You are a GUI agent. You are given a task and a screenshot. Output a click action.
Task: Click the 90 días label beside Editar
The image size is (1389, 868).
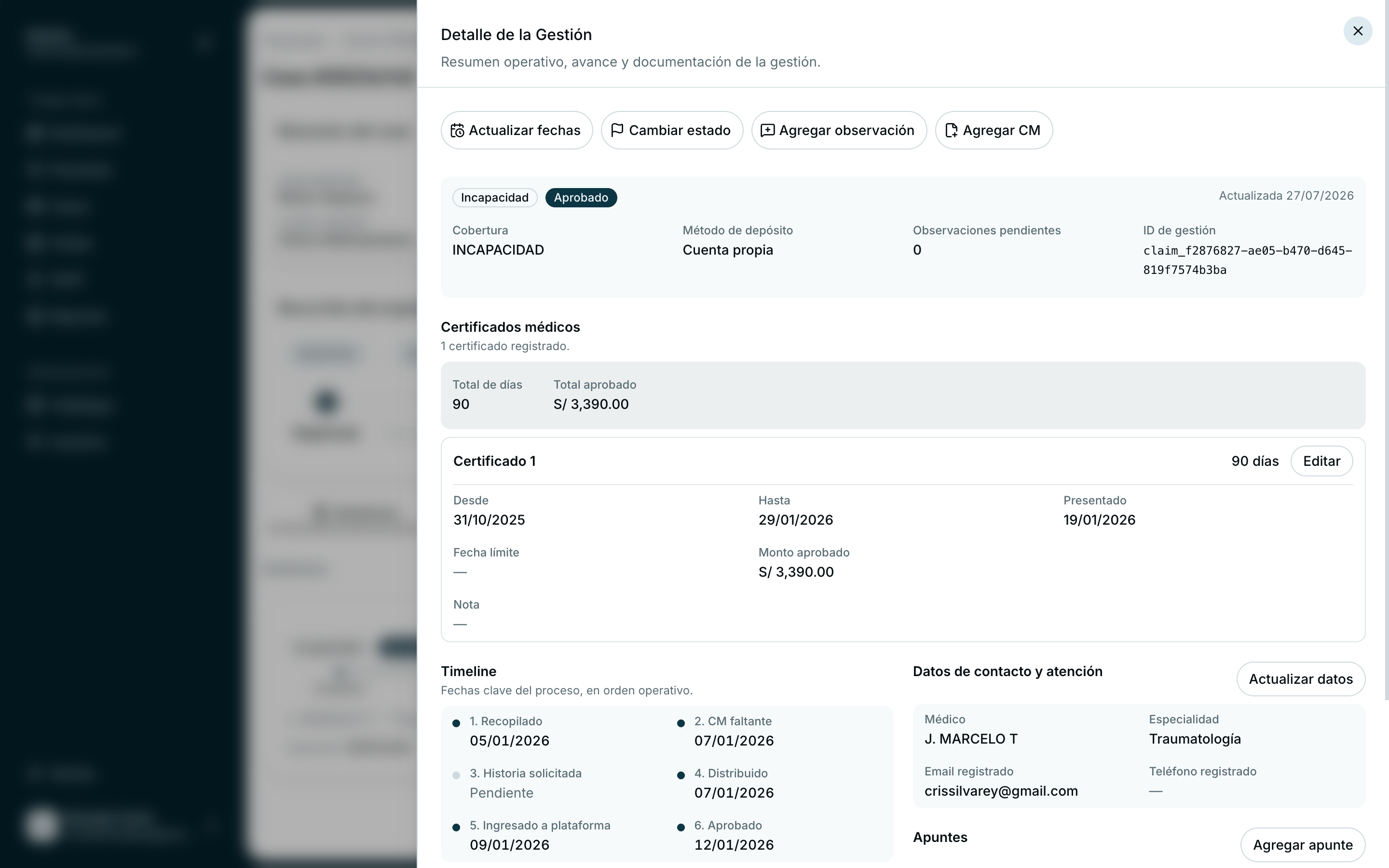[1255, 461]
